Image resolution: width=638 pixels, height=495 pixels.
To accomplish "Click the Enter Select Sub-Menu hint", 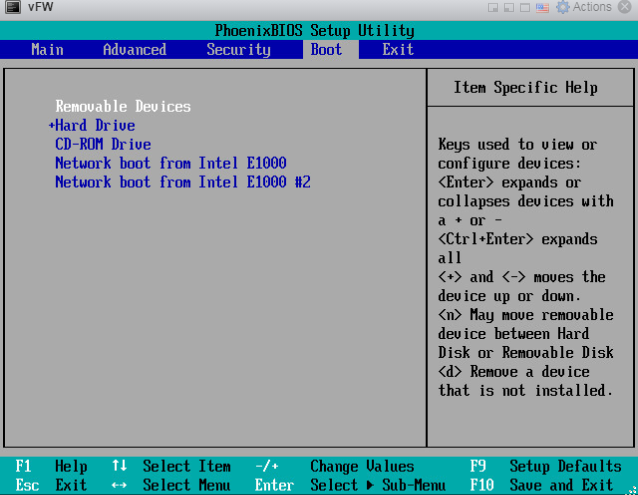I will pos(350,485).
